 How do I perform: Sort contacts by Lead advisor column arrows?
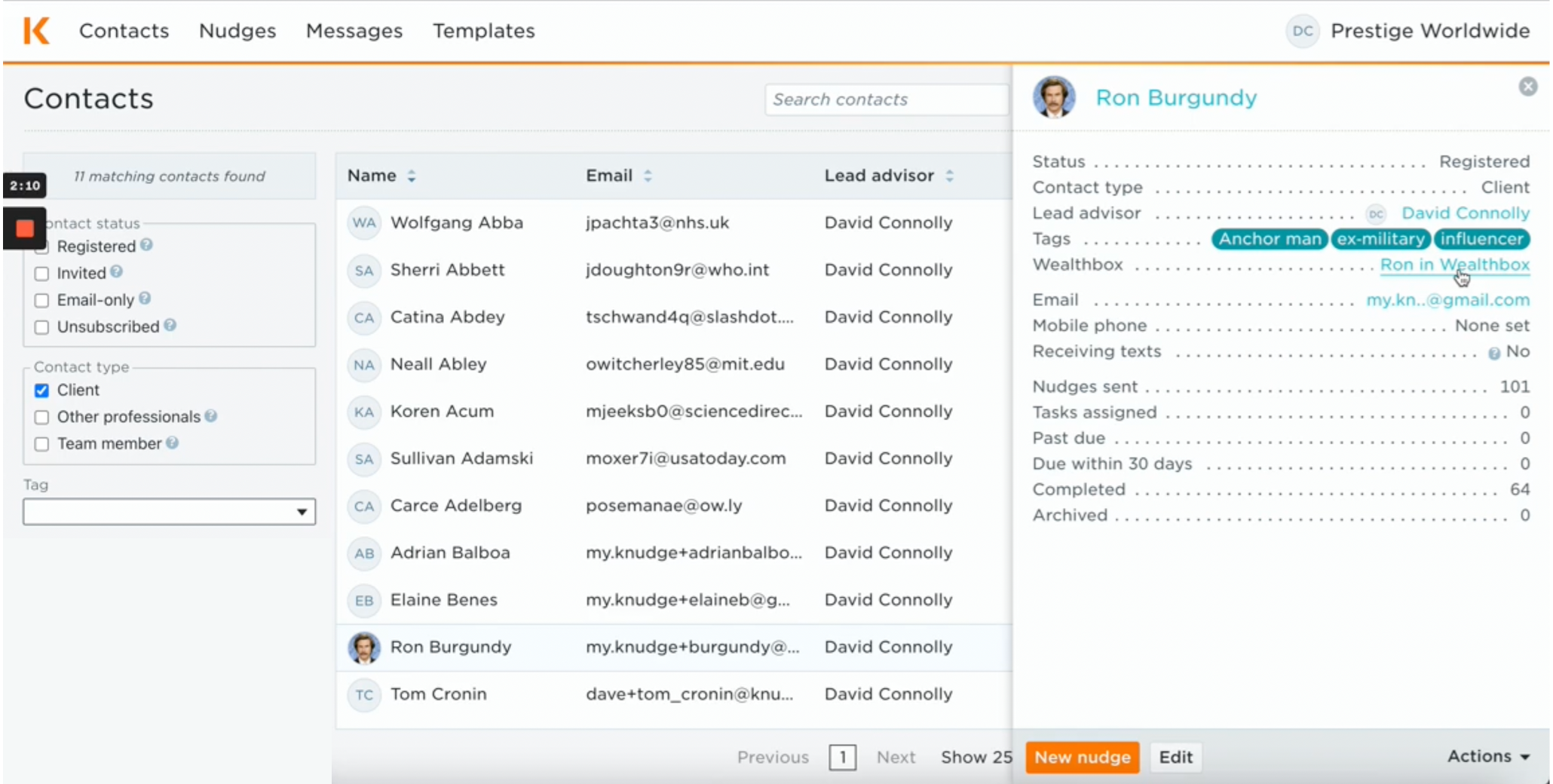[949, 176]
